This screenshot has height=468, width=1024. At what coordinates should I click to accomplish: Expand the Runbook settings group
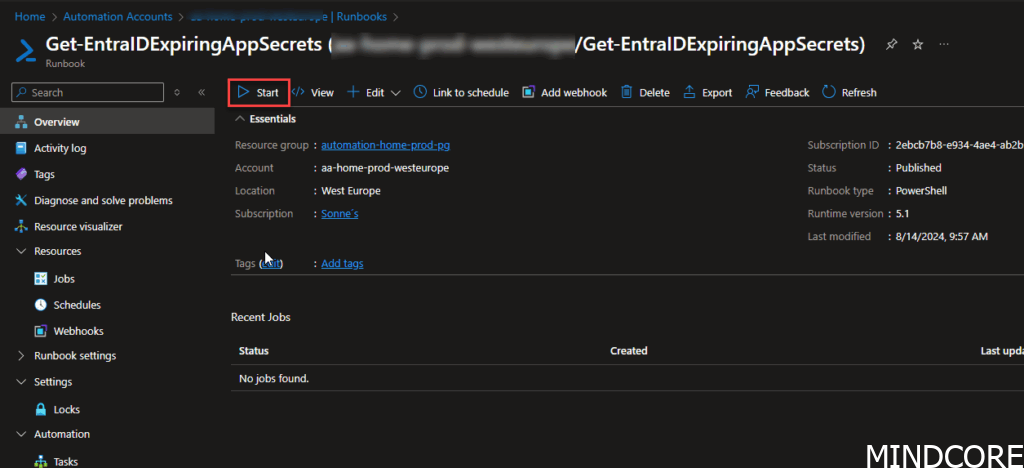(22, 356)
